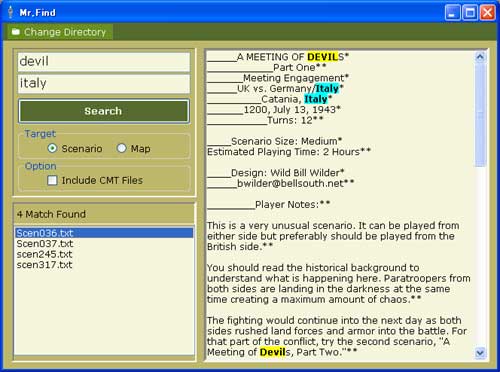Click the 4 Match Found label

[x=51, y=214]
